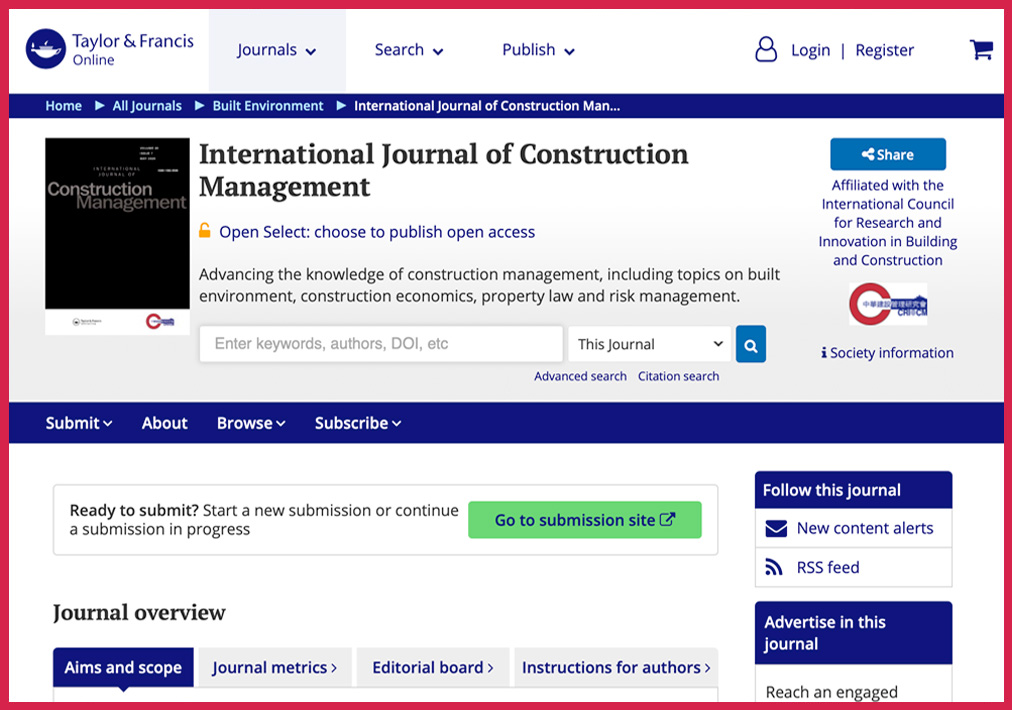This screenshot has width=1012, height=710.
Task: Open the Journal metrics tab
Action: coord(275,667)
